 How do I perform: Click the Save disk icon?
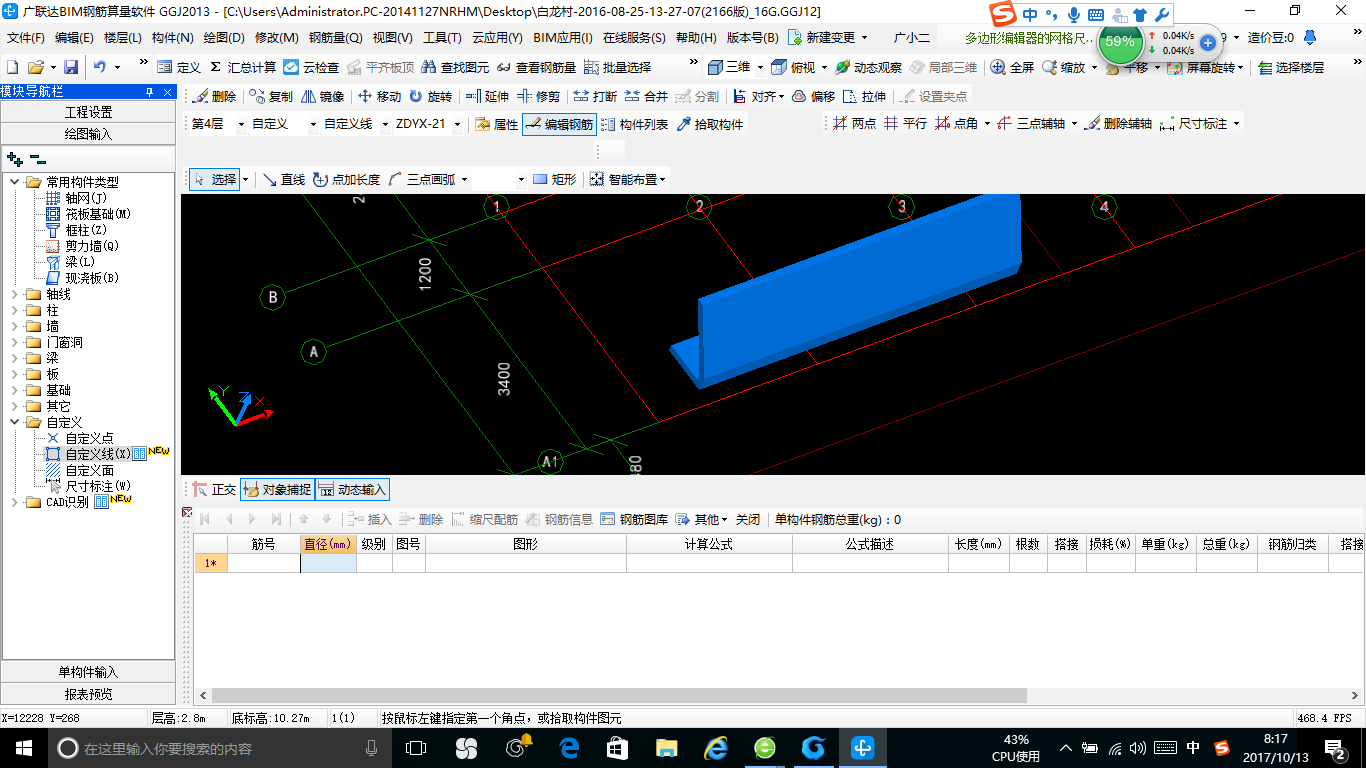71,67
